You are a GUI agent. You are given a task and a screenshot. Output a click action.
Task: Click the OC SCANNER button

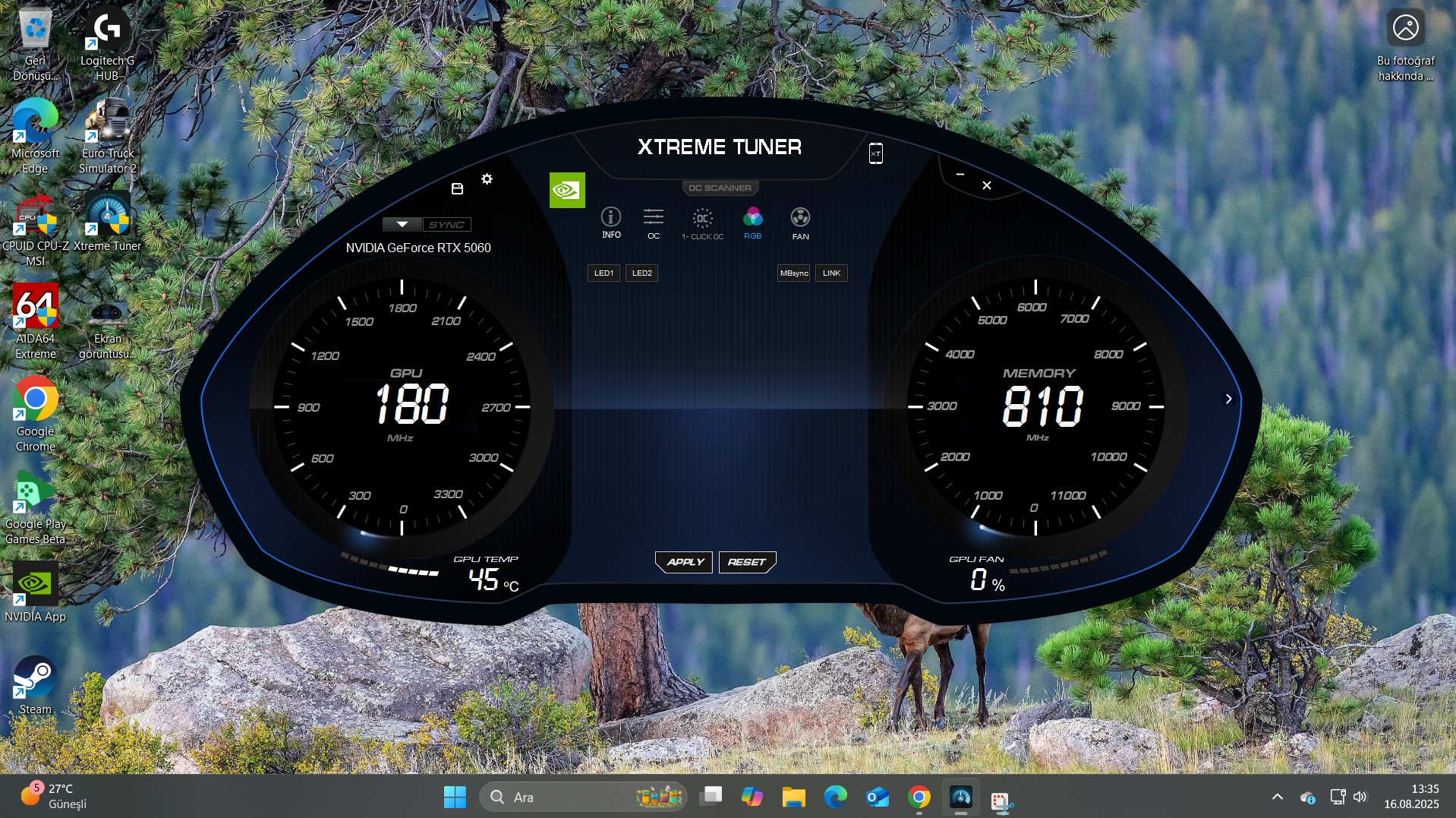[720, 188]
